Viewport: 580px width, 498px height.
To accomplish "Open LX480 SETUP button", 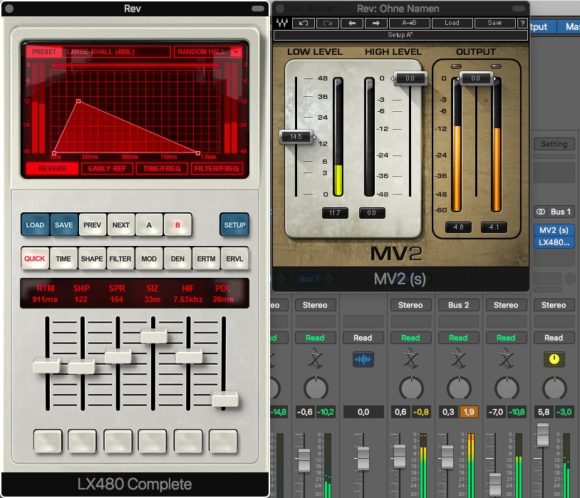I will coord(235,225).
